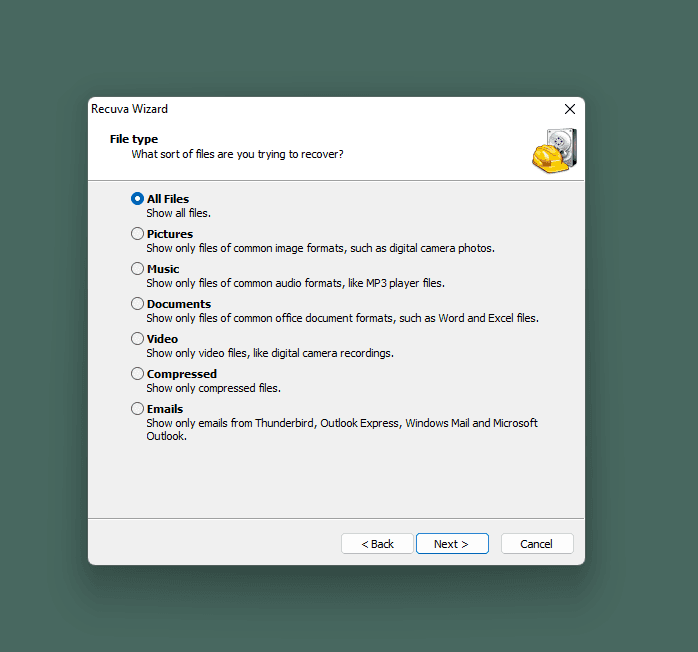698x652 pixels.
Task: Click the Recuva hard hat drive icon
Action: (555, 150)
